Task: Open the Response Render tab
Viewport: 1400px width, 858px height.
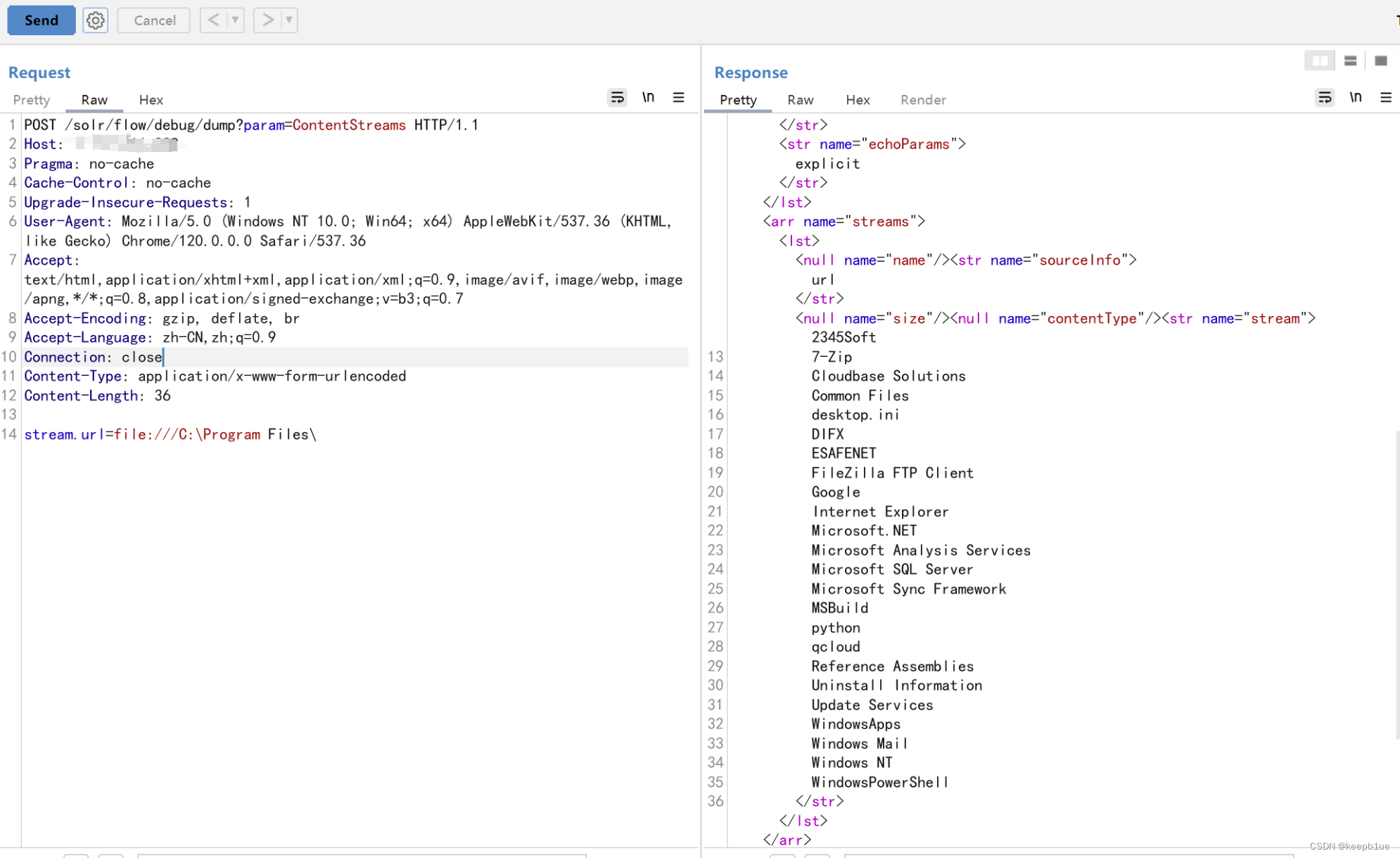Action: pyautogui.click(x=923, y=99)
